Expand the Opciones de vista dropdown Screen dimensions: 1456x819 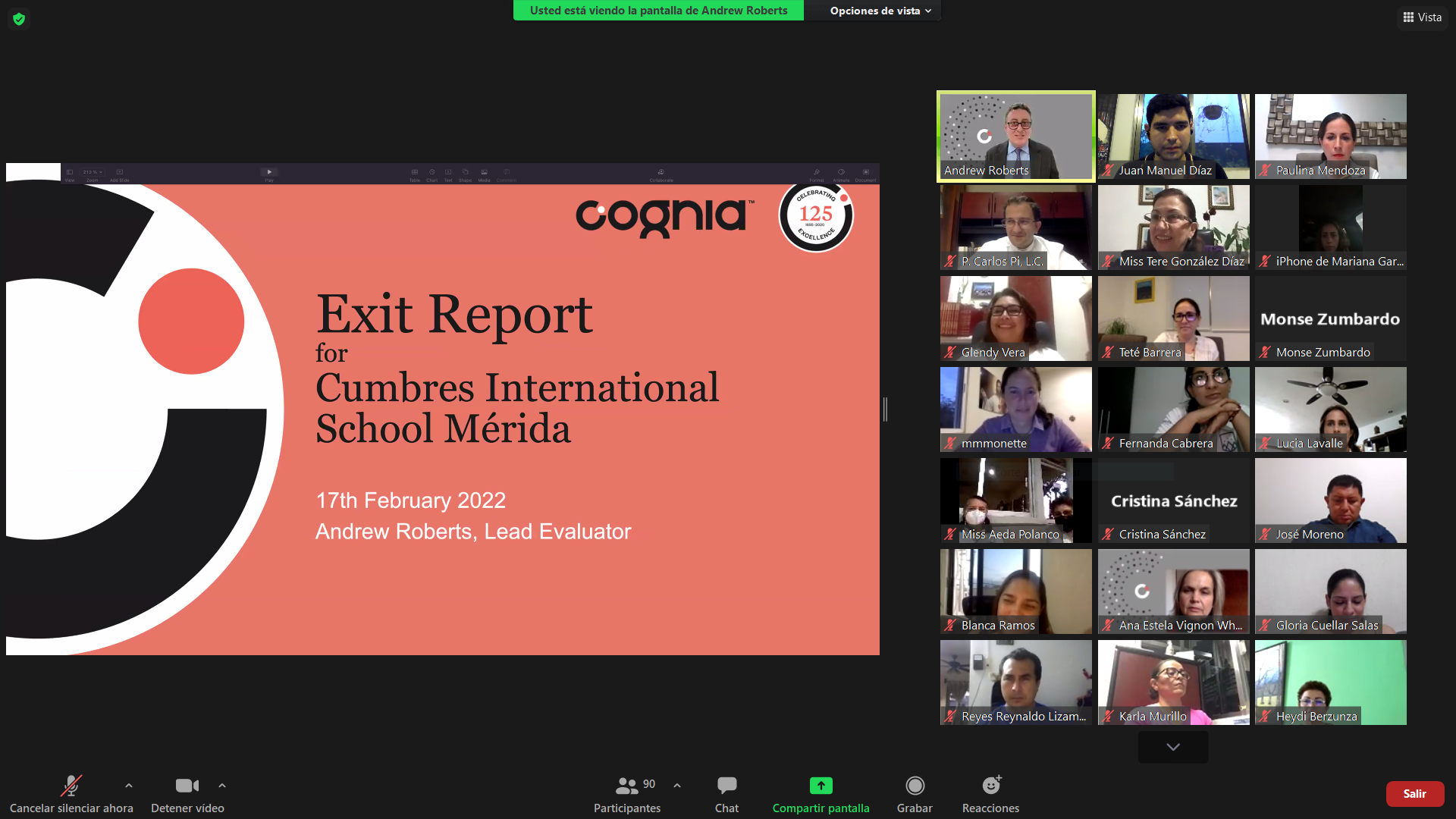click(880, 11)
